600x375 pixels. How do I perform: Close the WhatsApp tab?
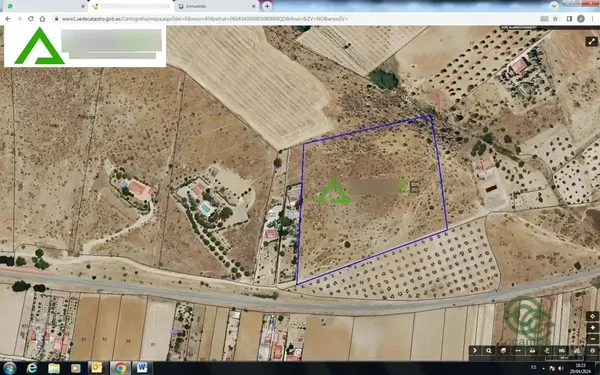pos(83,6)
